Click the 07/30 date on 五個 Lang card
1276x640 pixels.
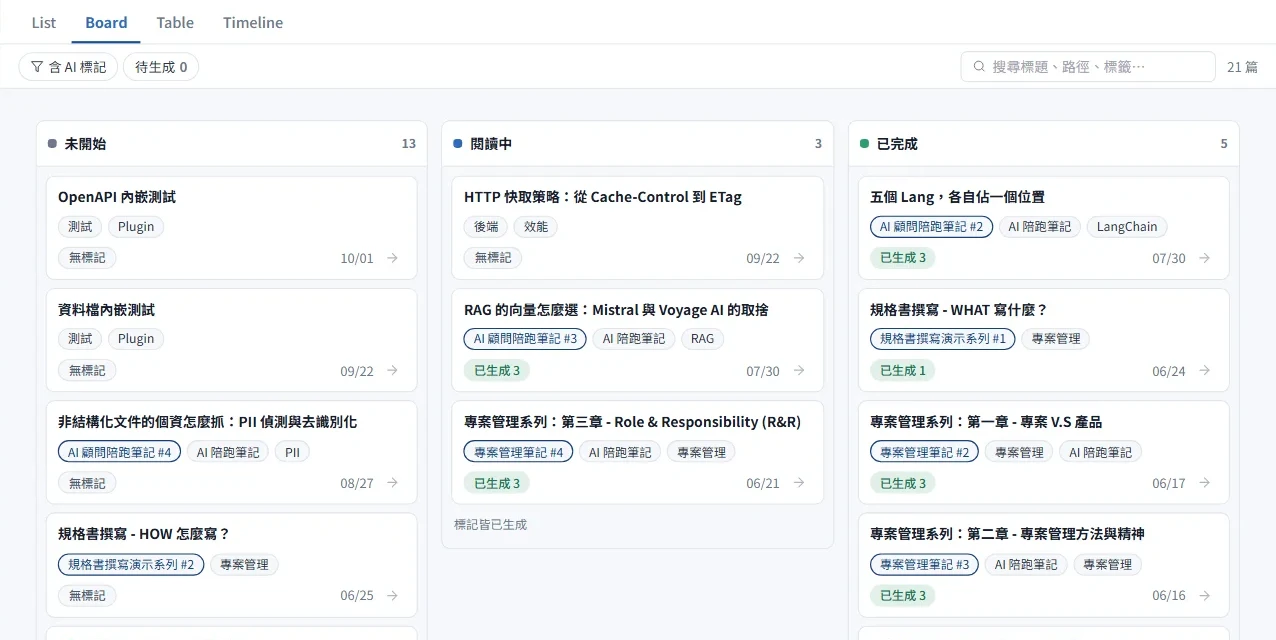click(x=1169, y=258)
